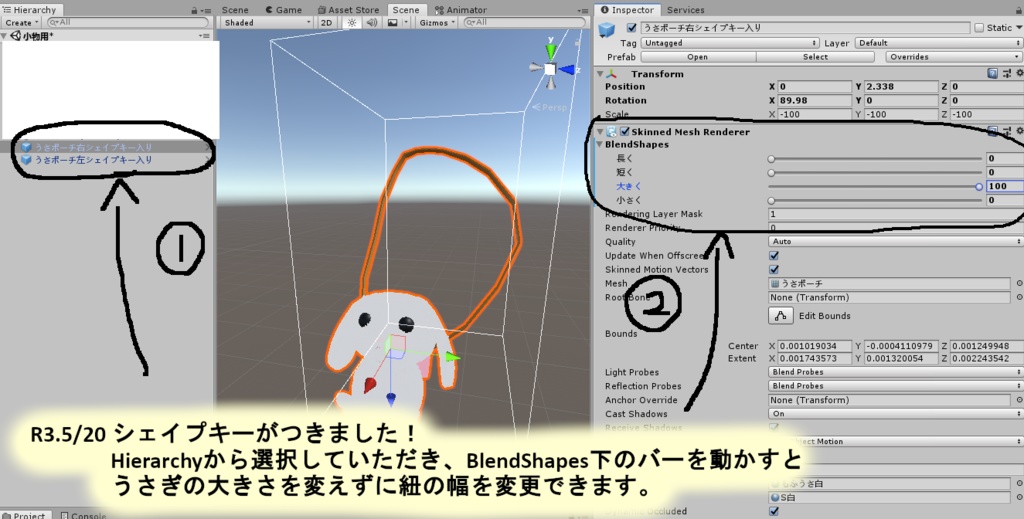Switch to the Services tab
Screen dimensions: 1024x519
(686, 10)
